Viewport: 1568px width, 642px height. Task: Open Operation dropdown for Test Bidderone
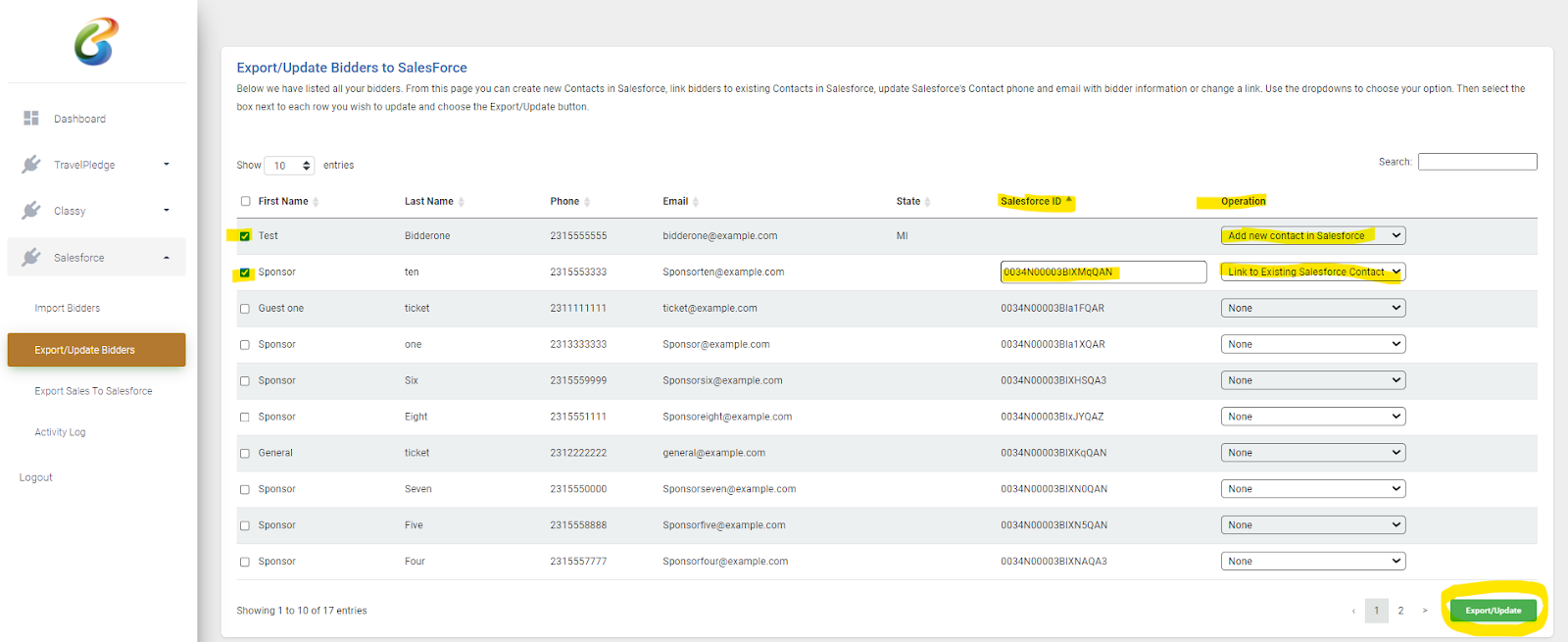[x=1313, y=235]
